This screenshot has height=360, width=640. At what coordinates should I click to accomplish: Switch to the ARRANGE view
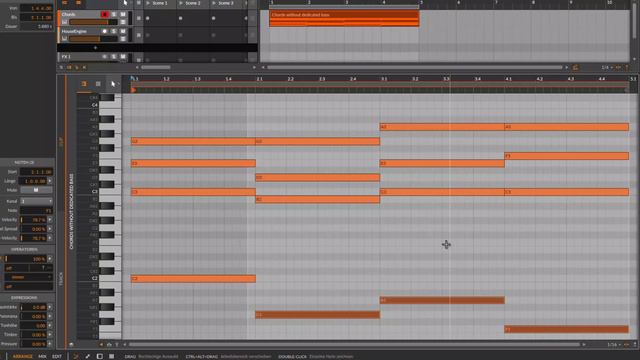point(22,356)
